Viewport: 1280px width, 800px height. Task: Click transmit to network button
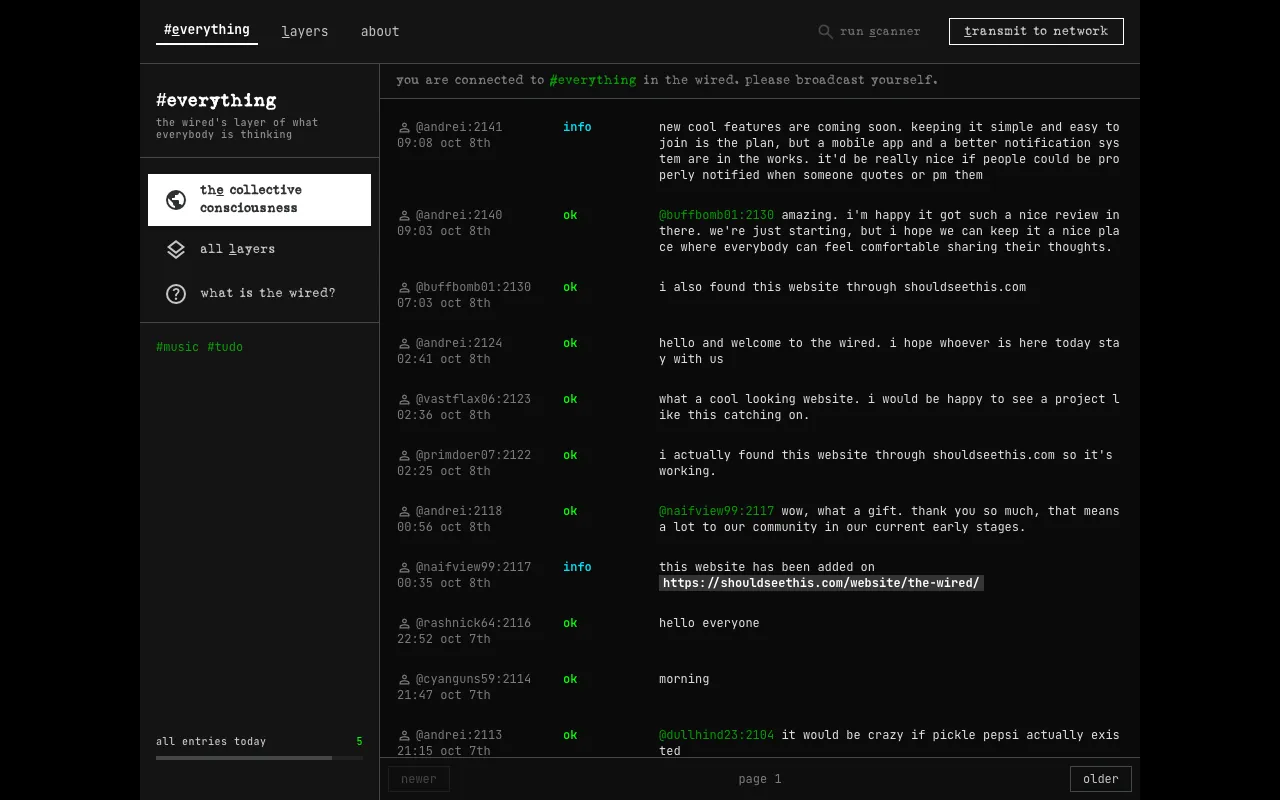pos(1036,31)
